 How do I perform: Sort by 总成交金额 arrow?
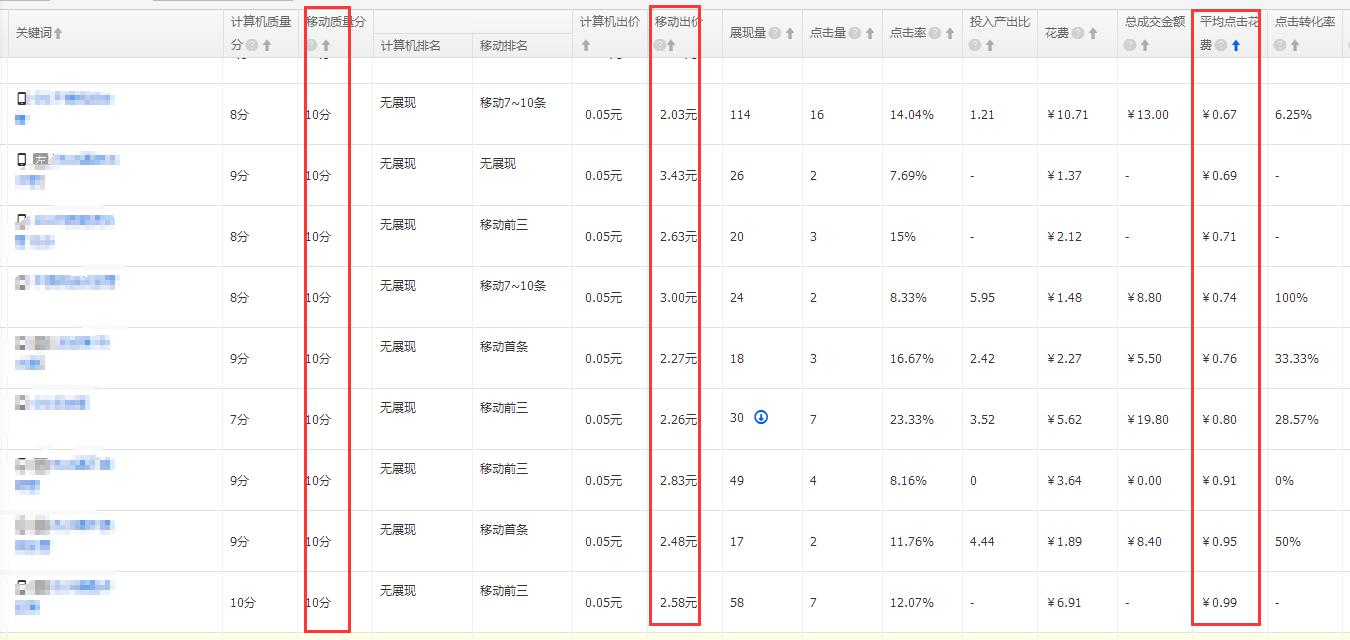coord(1146,45)
